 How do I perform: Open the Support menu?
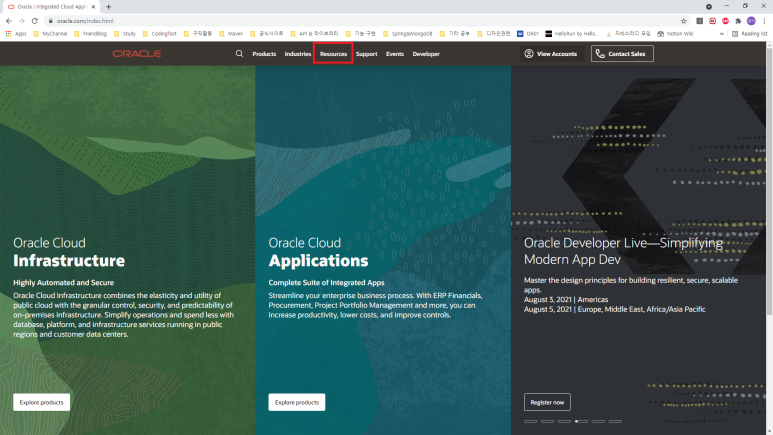[x=366, y=54]
